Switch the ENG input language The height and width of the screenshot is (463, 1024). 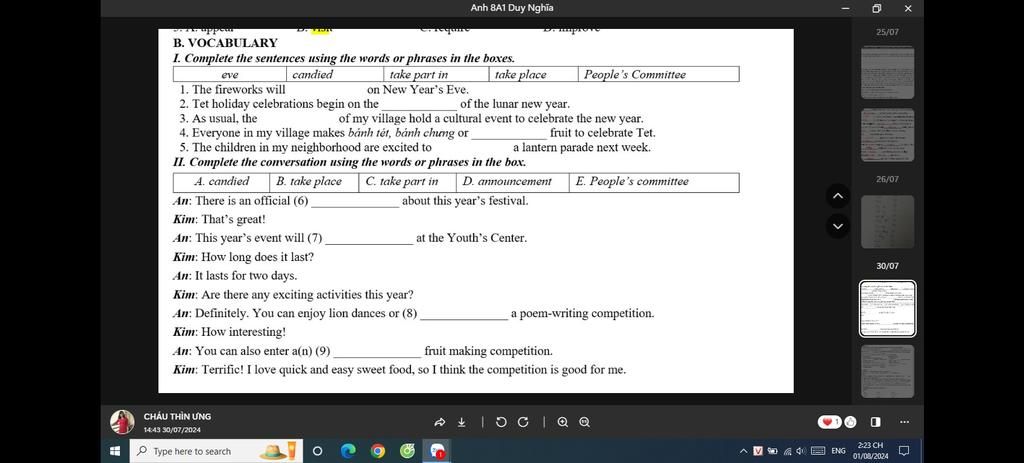[839, 451]
